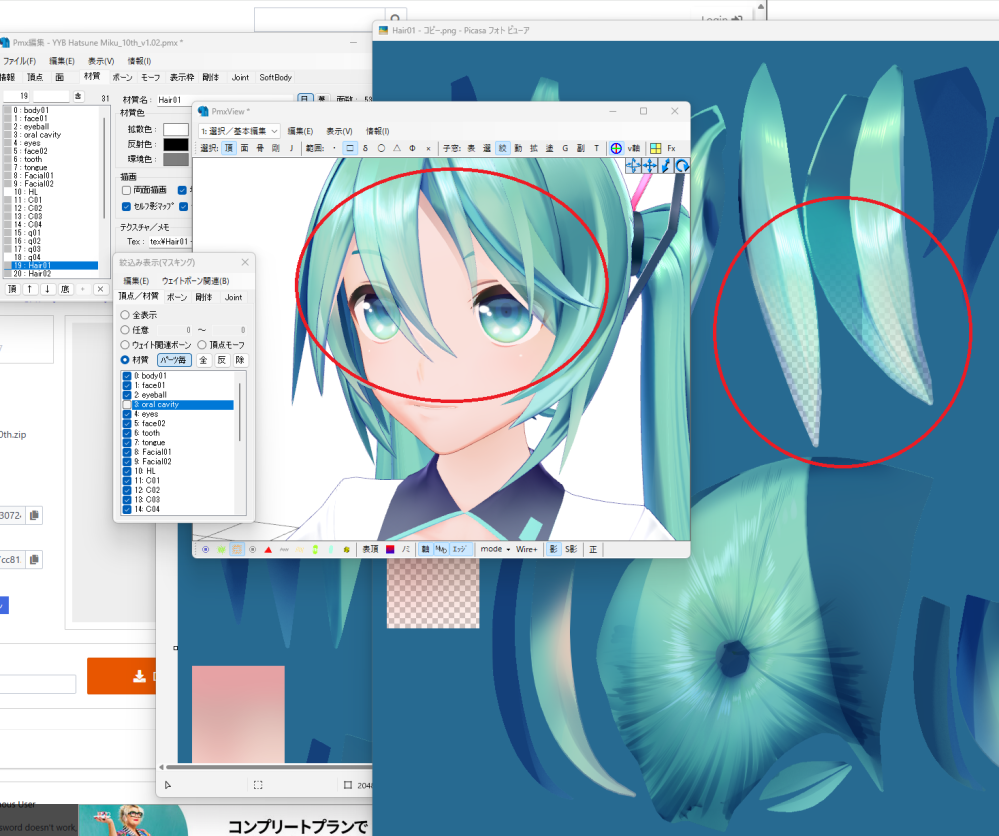This screenshot has width=999, height=836.
Task: Click the red-blue gradient square icon
Action: 390,549
